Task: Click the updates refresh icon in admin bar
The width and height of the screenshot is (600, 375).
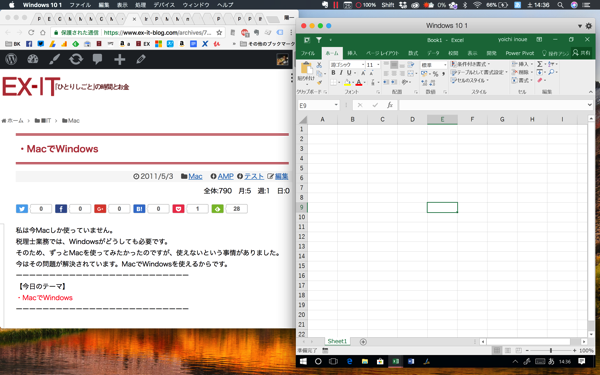Action: pyautogui.click(x=76, y=59)
